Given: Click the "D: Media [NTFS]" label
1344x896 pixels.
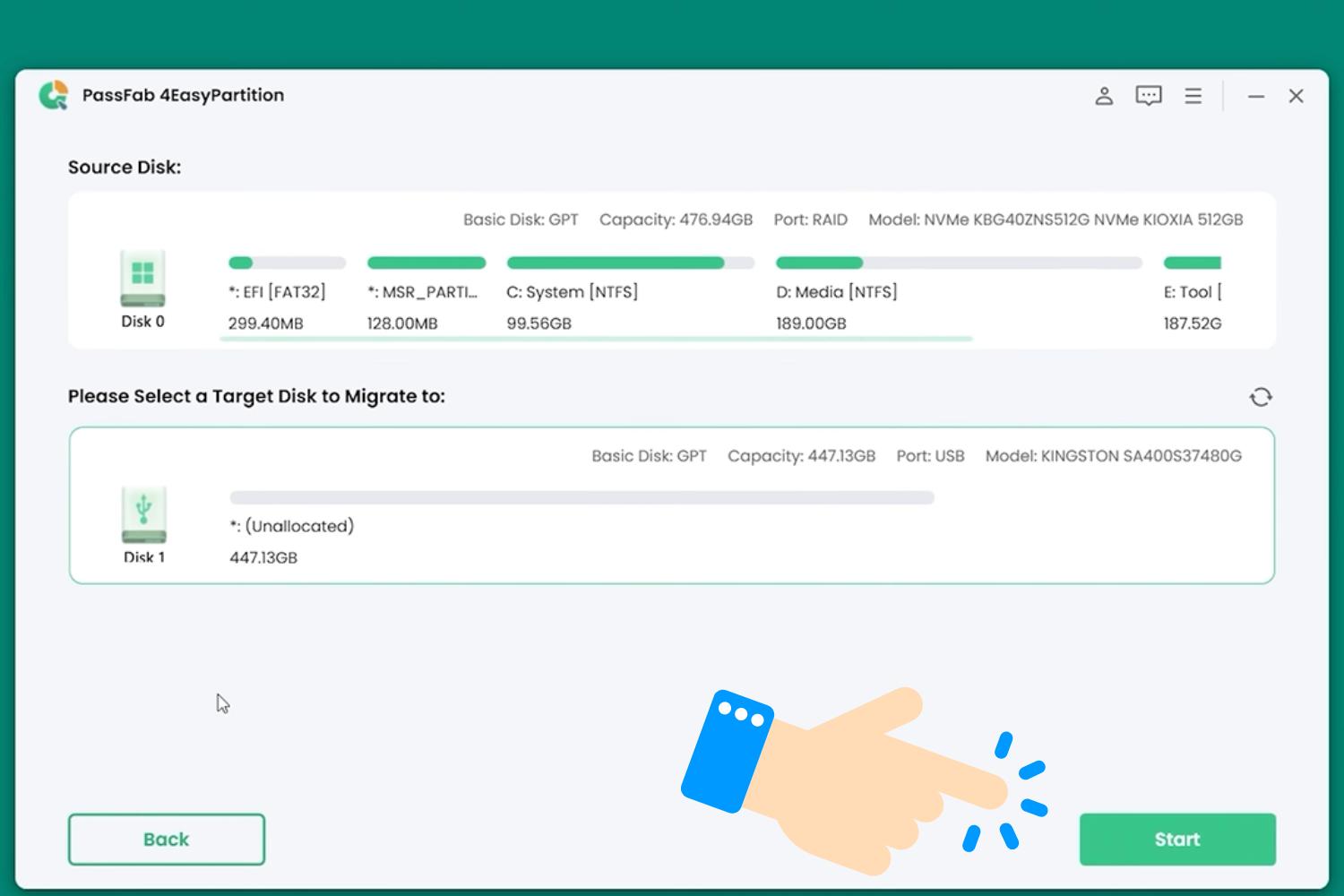Looking at the screenshot, I should click(x=837, y=292).
